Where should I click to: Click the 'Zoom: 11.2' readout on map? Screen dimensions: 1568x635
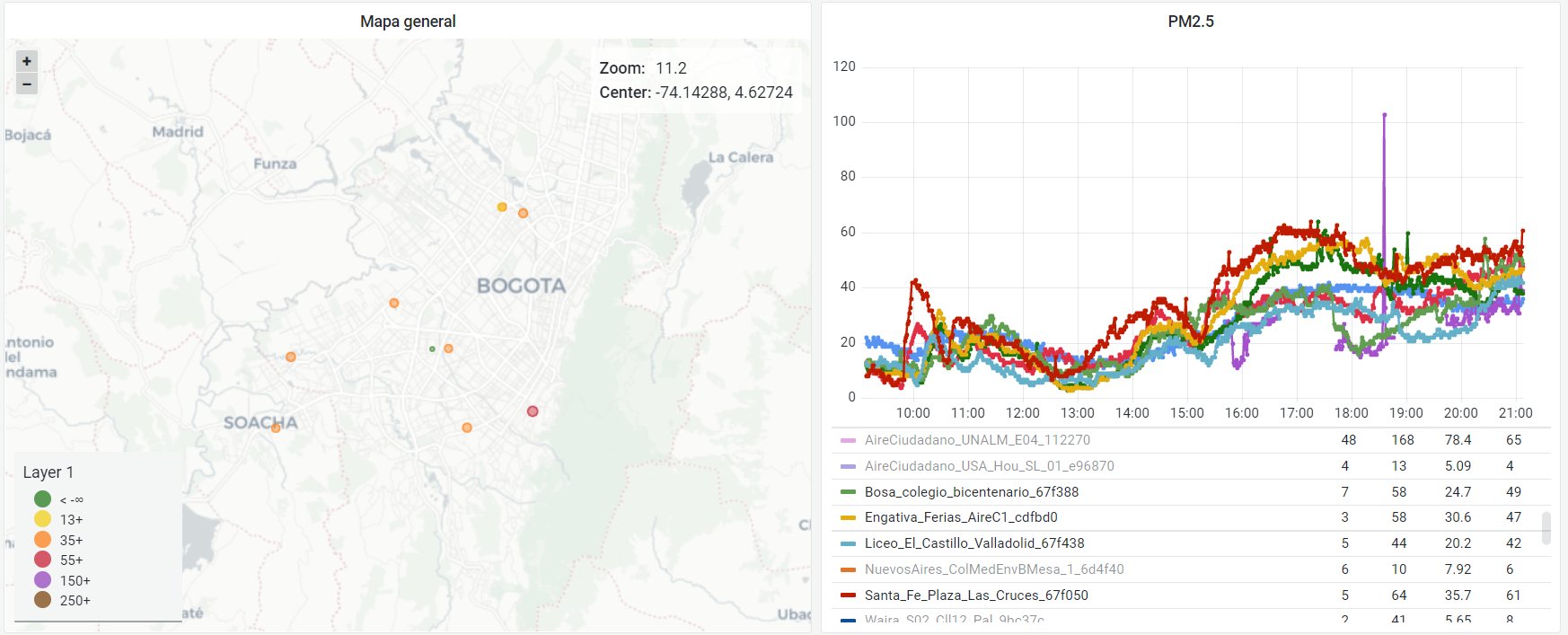pos(643,68)
